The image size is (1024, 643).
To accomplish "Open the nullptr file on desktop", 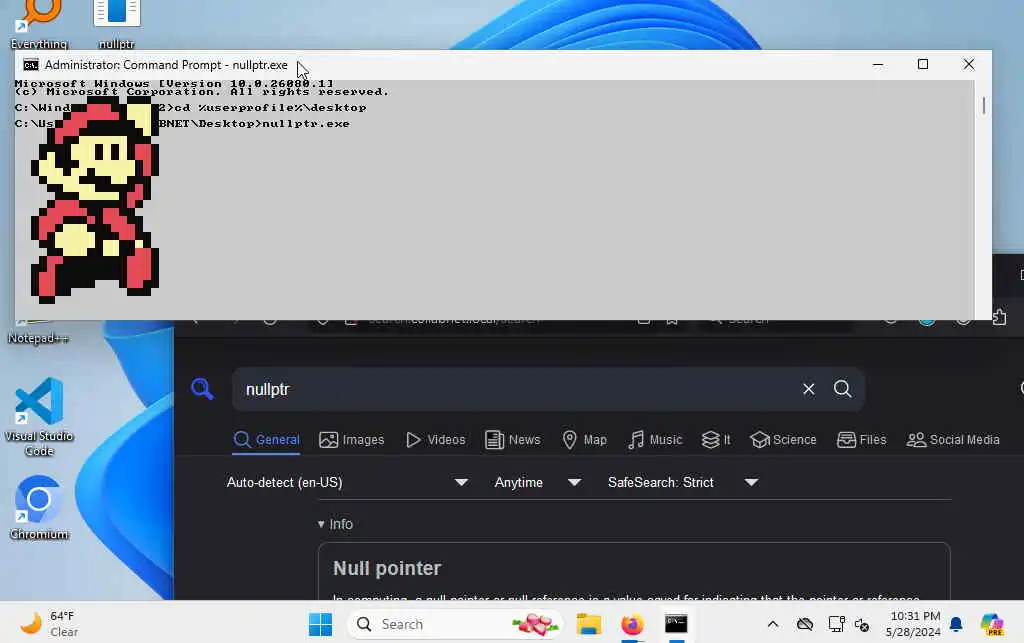I will 117,23.
